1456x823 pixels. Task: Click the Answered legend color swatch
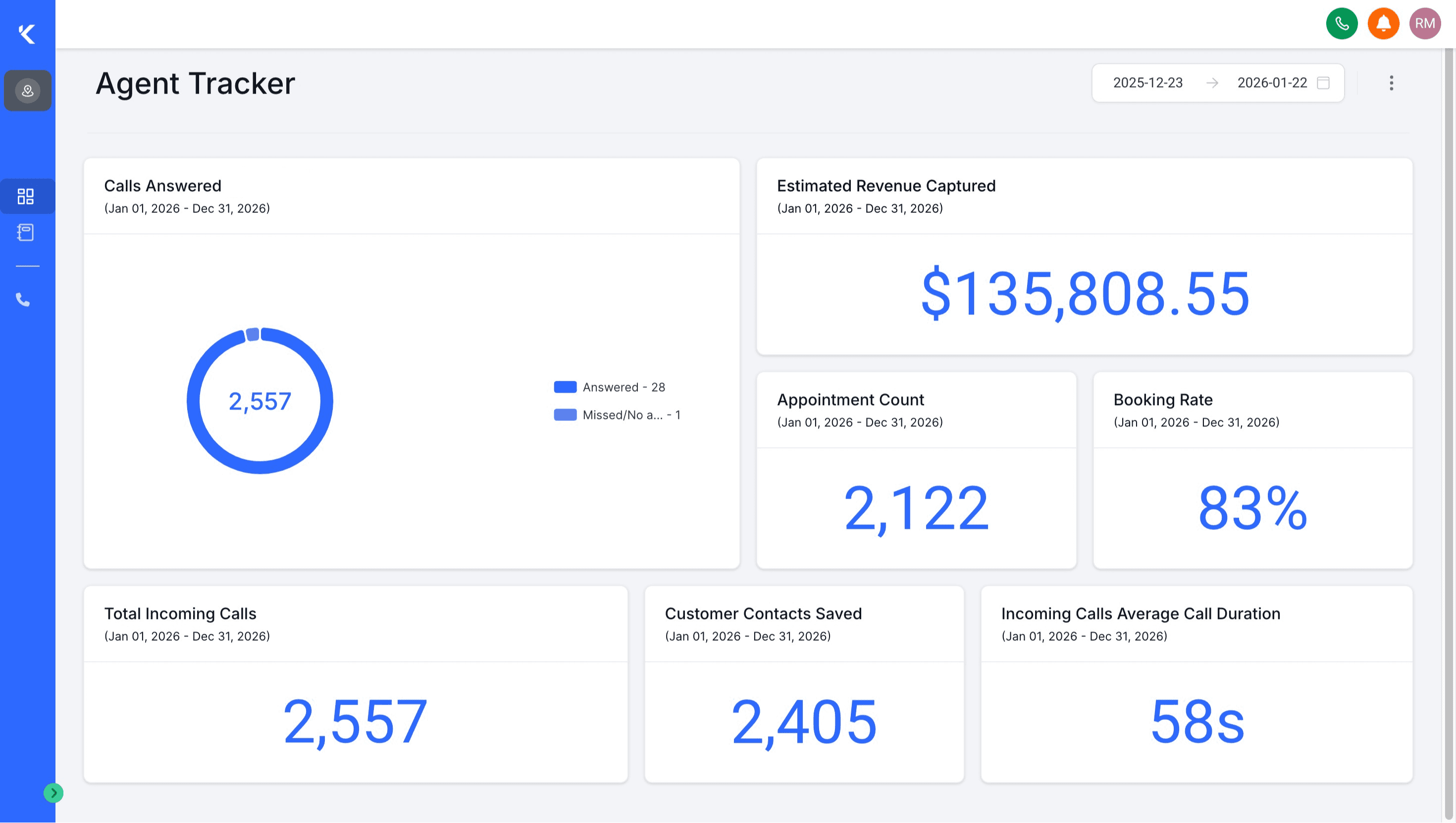pyautogui.click(x=565, y=387)
